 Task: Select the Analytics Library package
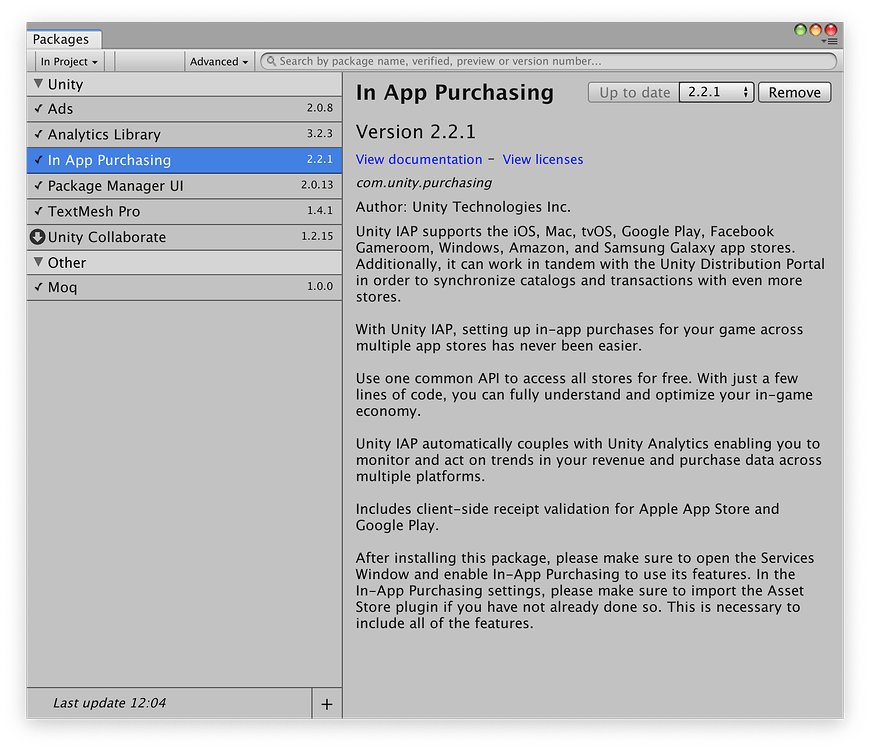click(120, 134)
